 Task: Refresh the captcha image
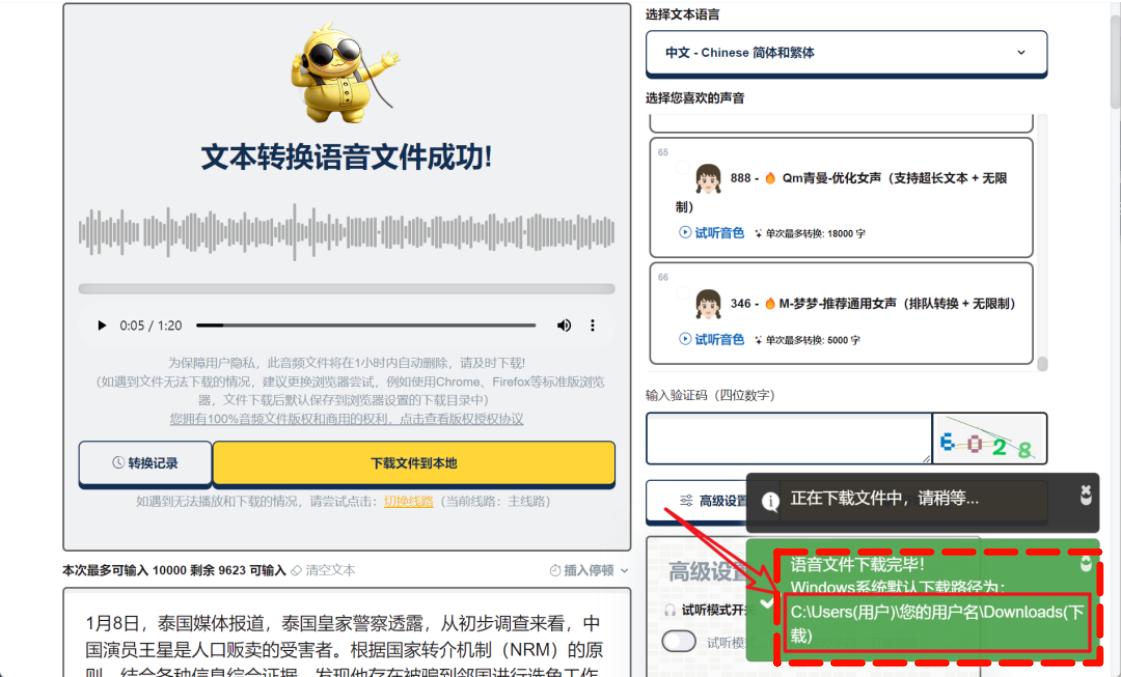[989, 438]
